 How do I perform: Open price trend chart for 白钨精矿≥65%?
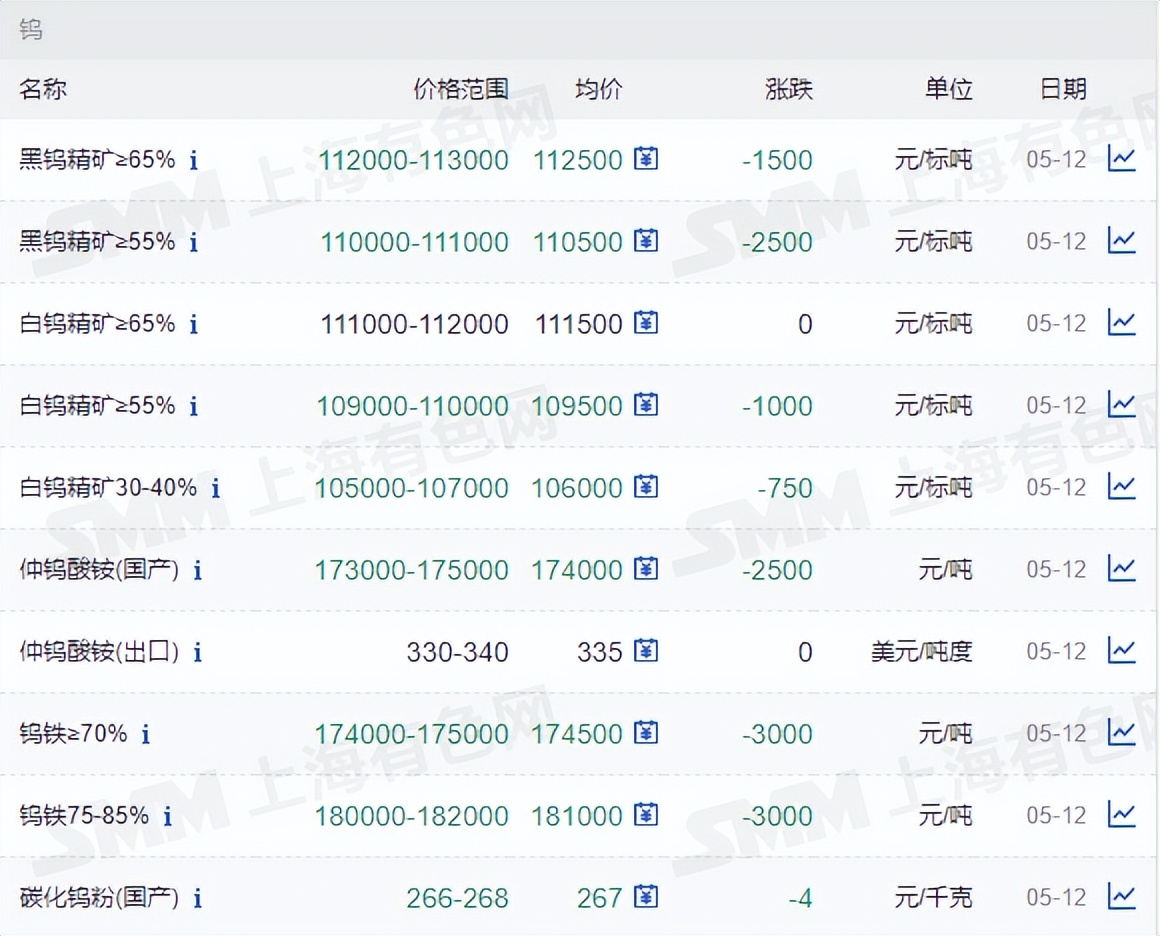1122,323
